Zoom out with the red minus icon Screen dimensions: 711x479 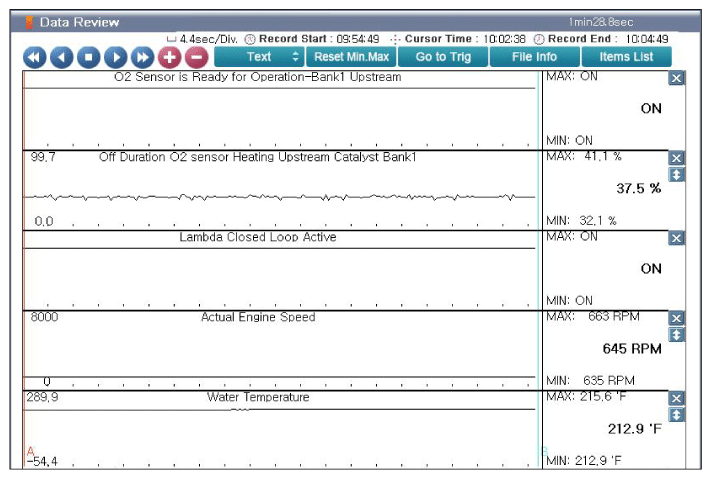tap(196, 57)
